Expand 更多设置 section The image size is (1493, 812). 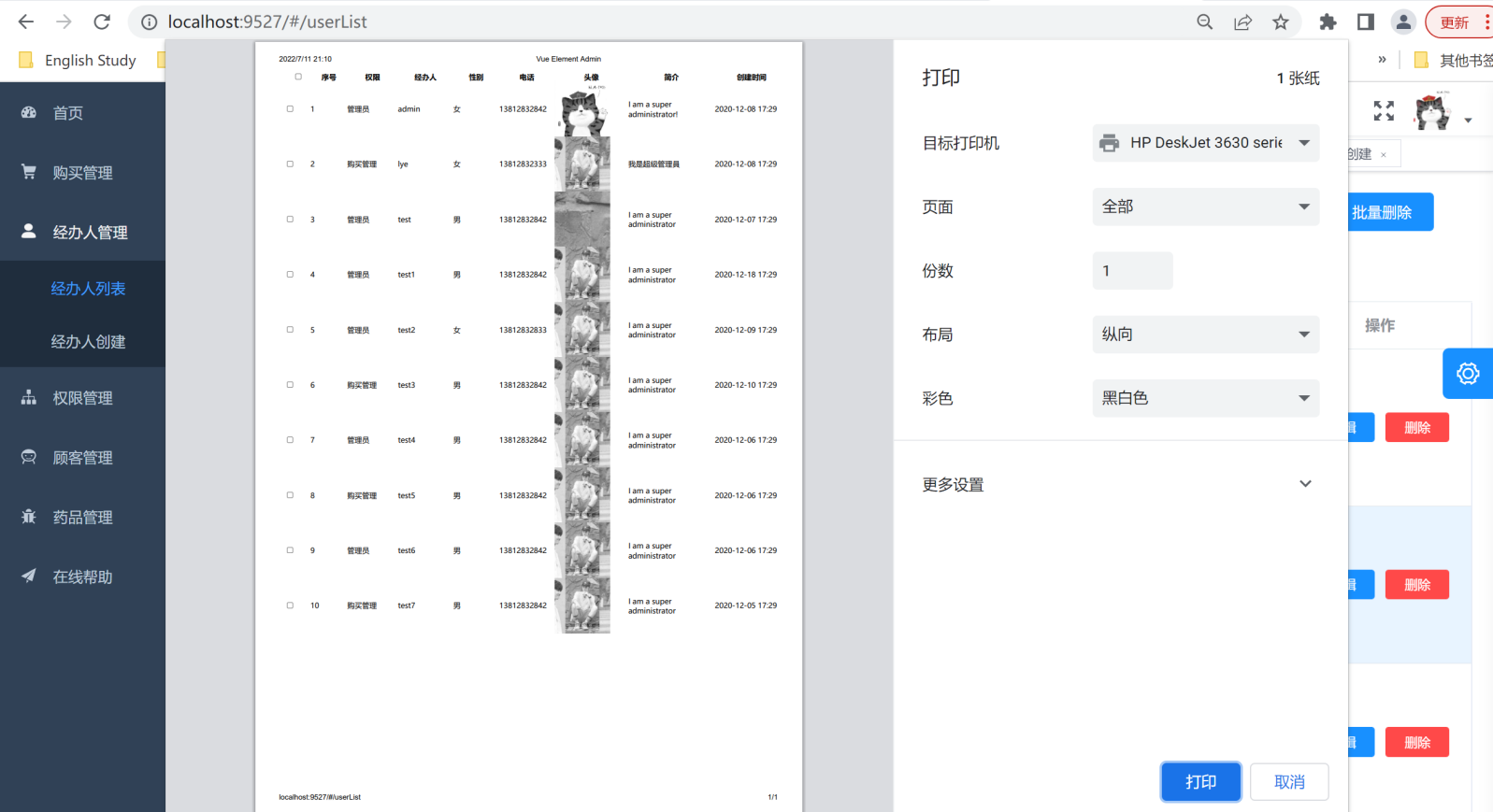point(1120,484)
